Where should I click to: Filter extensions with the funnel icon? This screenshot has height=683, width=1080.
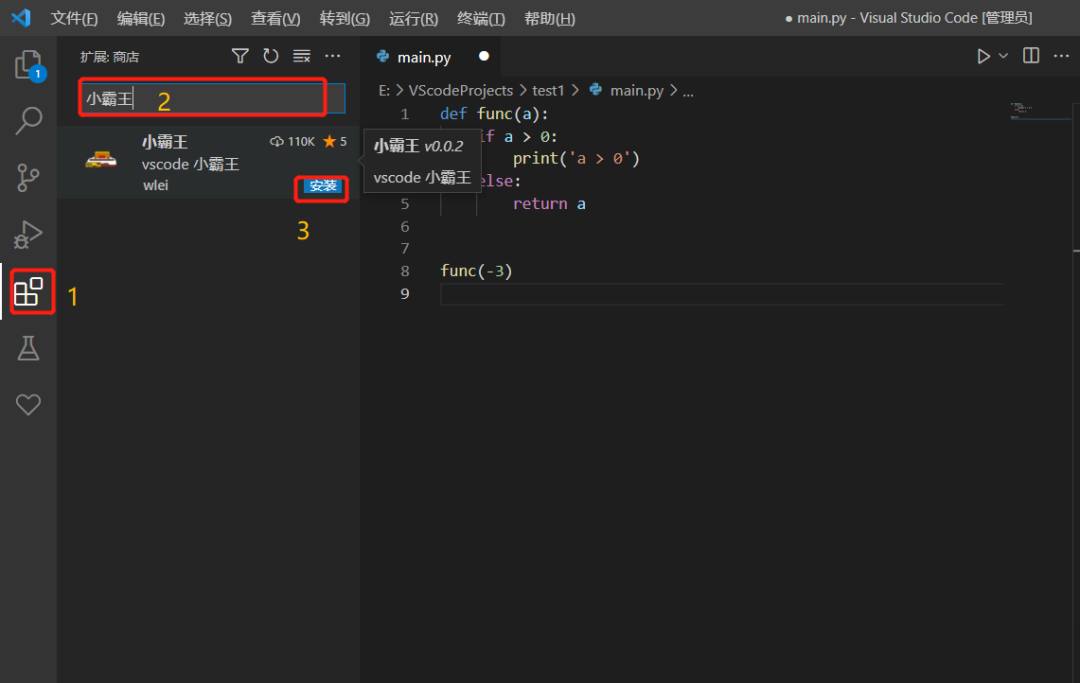(240, 56)
